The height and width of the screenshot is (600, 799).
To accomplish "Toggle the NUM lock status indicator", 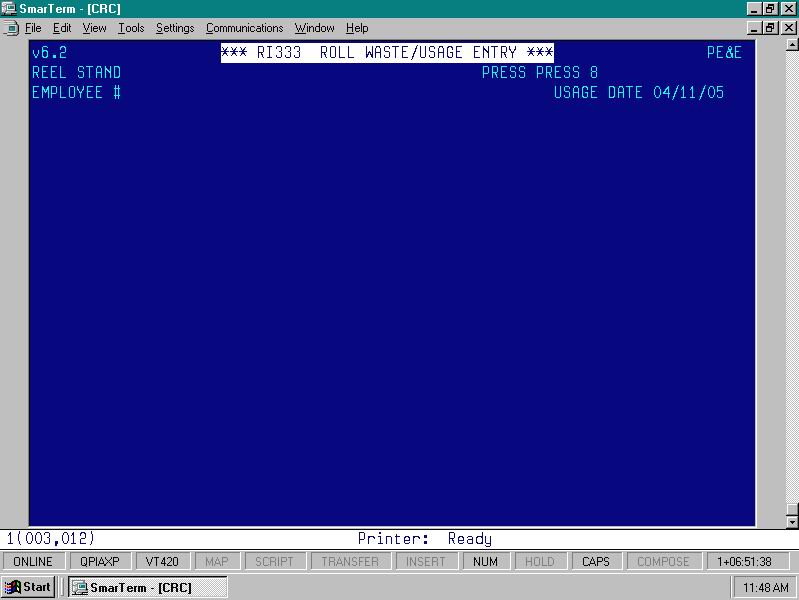I will 485,562.
